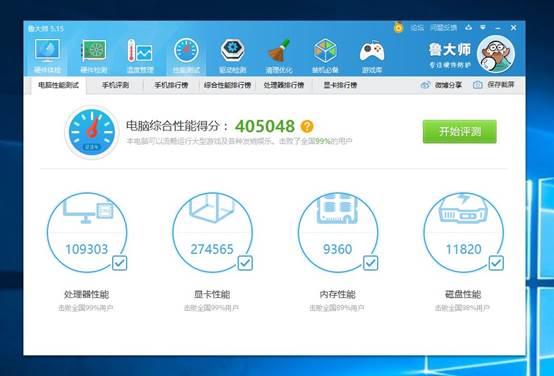
Task: Click the 内存性能 label
Action: pyautogui.click(x=337, y=294)
